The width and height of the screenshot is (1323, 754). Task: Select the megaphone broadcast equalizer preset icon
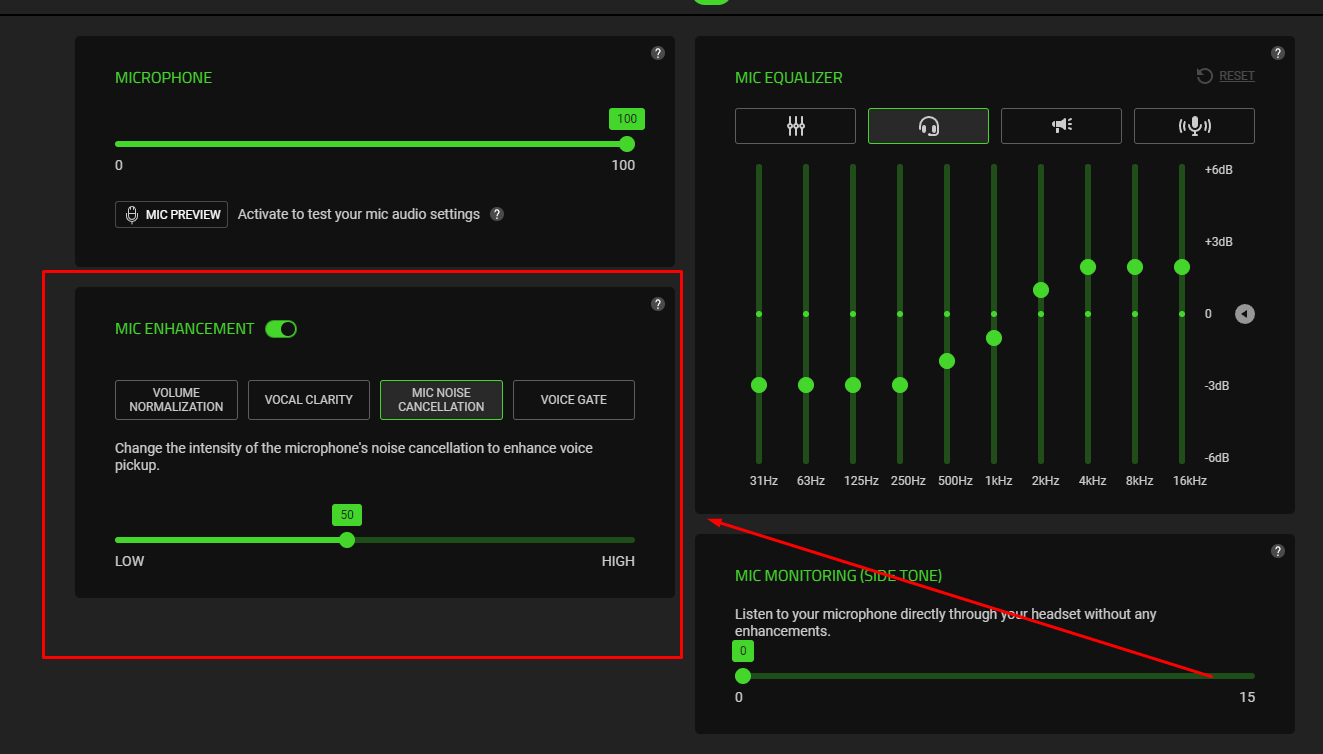[1061, 126]
